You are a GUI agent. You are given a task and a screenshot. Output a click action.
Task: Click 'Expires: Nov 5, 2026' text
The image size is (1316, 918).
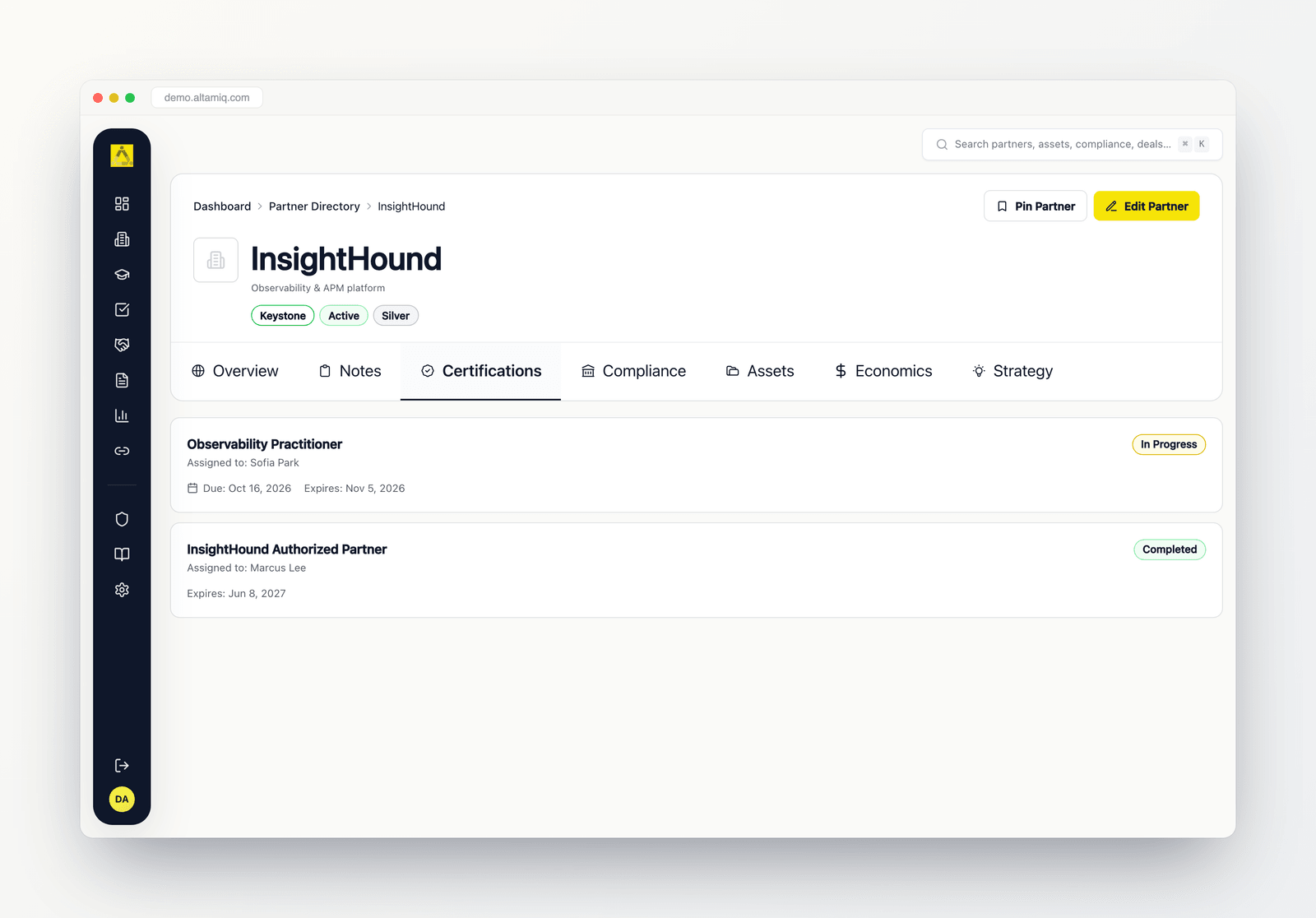click(x=354, y=489)
